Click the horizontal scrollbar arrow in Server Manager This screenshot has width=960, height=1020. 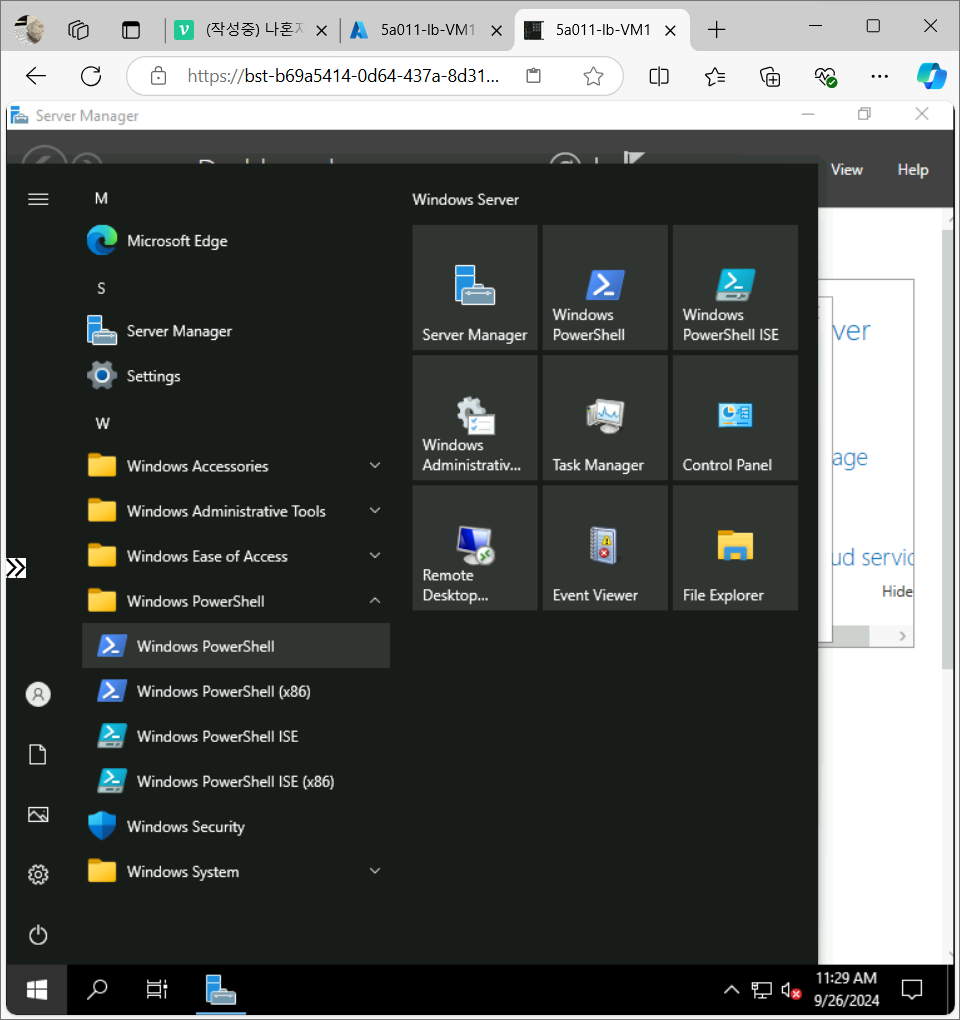click(x=903, y=636)
